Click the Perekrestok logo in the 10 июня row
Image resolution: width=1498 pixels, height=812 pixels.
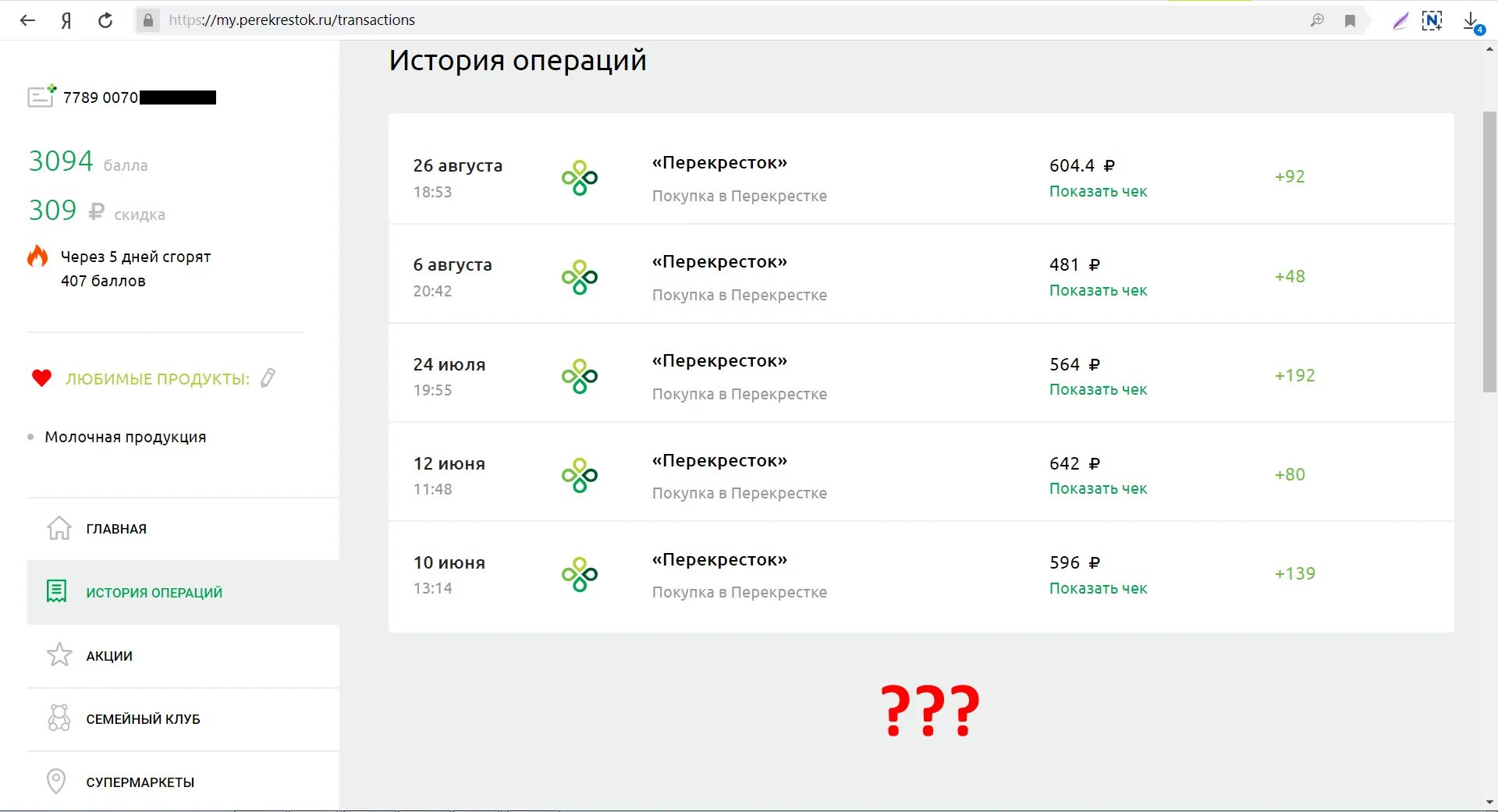tap(580, 574)
